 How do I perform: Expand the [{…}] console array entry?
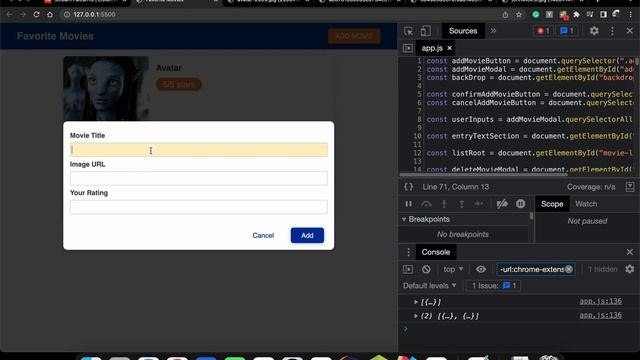416,302
